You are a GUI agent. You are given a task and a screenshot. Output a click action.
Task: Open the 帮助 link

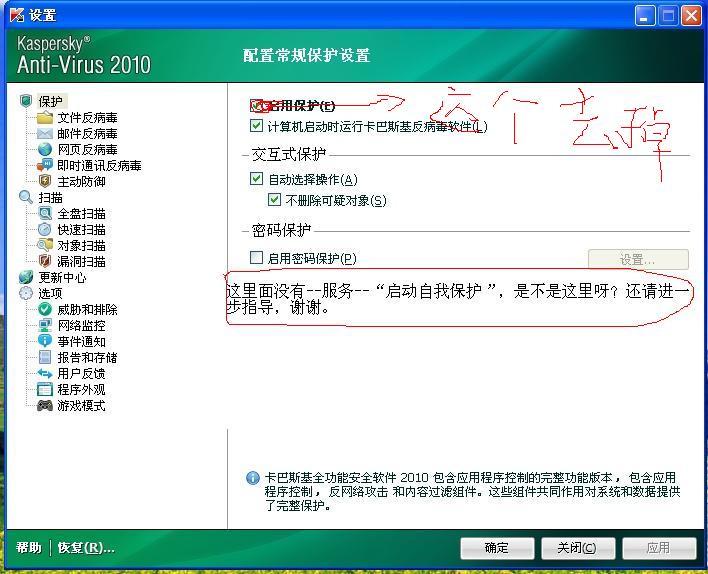28,548
